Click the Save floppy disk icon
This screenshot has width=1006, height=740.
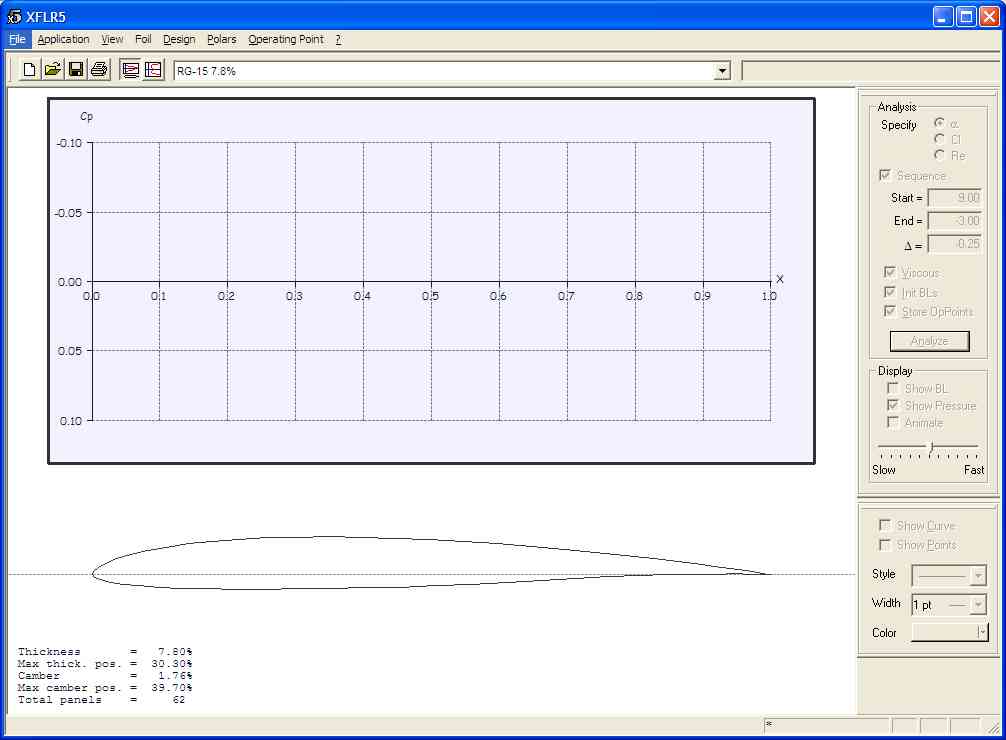(x=76, y=70)
